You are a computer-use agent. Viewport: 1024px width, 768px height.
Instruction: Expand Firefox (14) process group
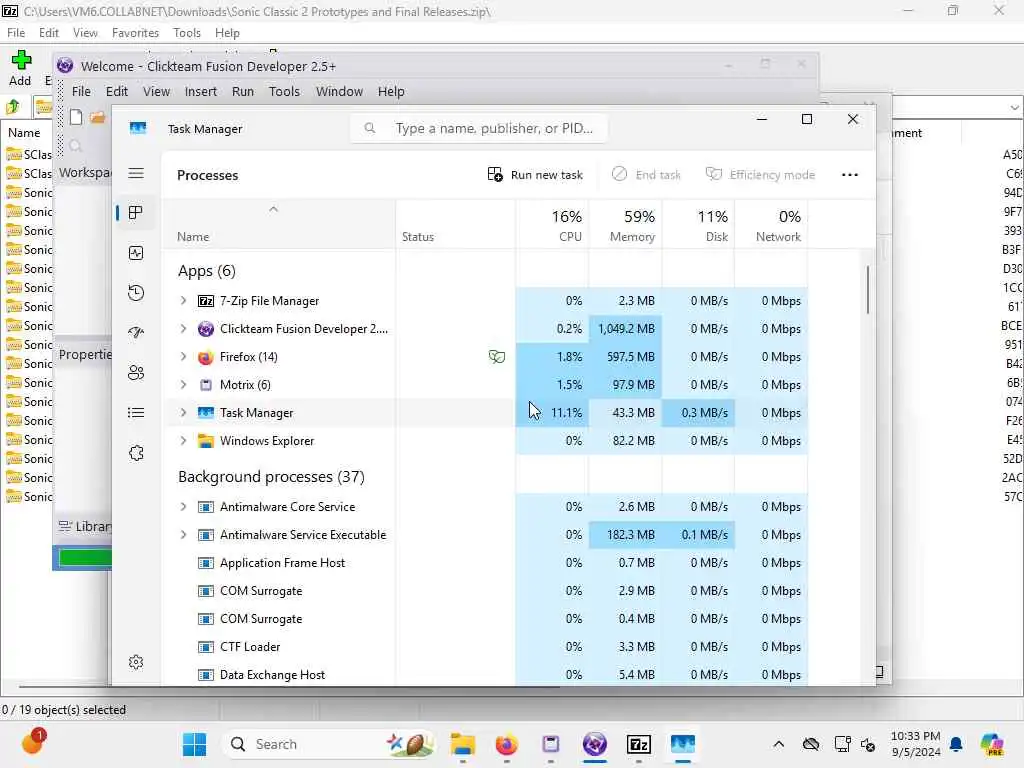click(x=184, y=357)
